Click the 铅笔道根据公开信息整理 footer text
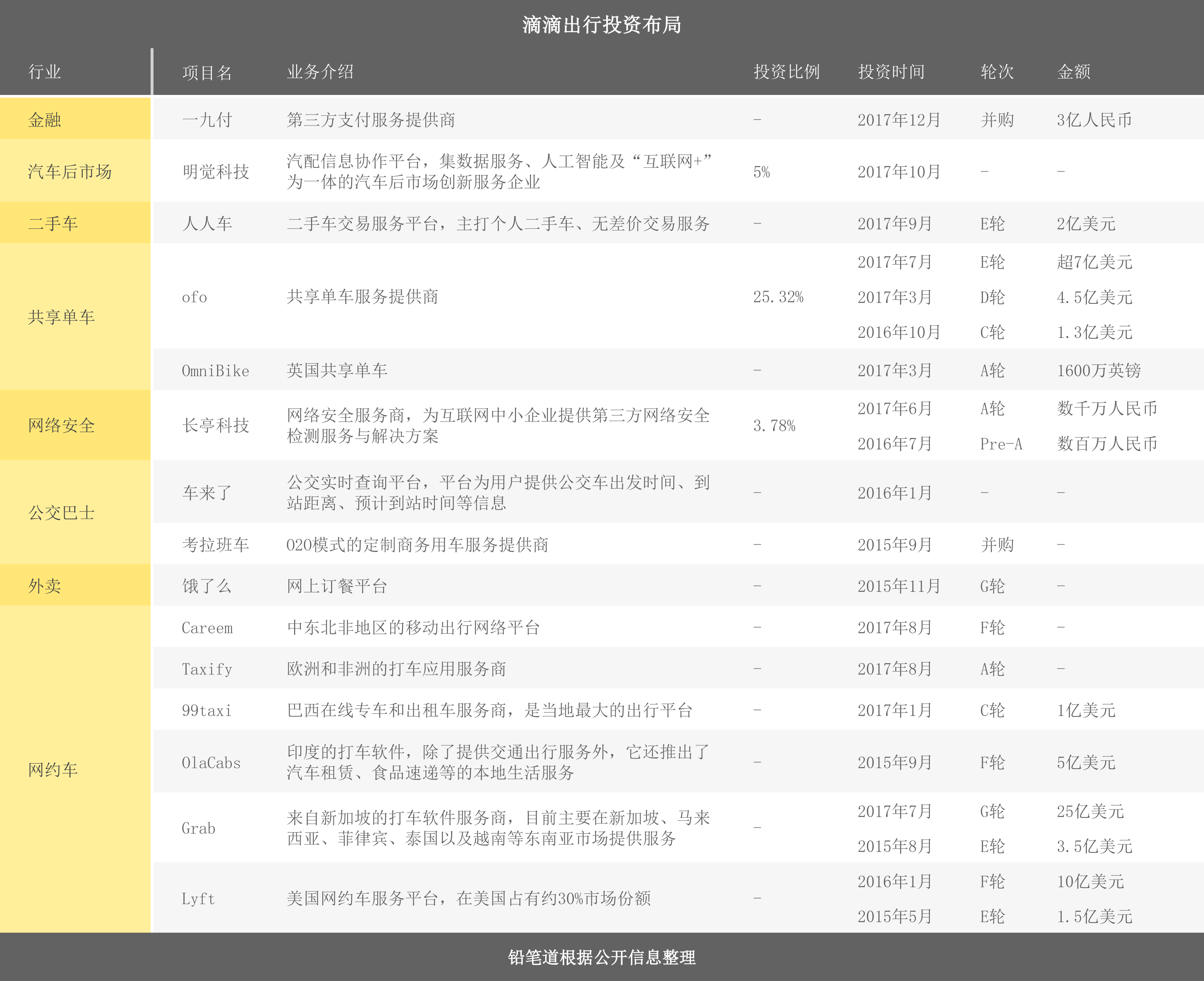 point(601,957)
